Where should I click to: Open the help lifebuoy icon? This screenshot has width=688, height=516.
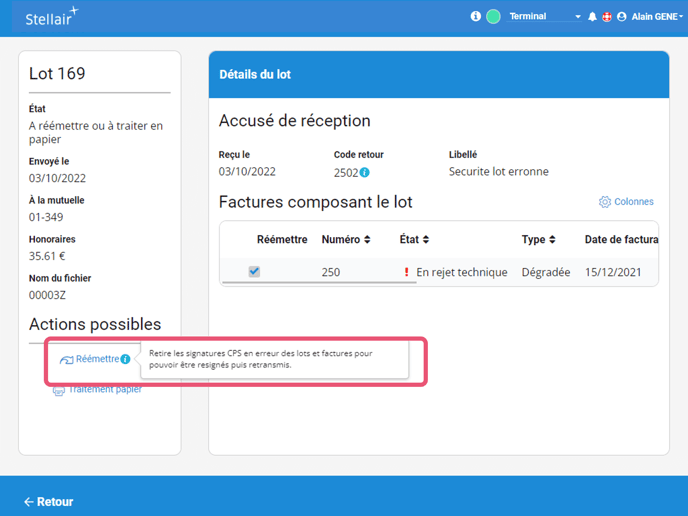pyautogui.click(x=606, y=17)
